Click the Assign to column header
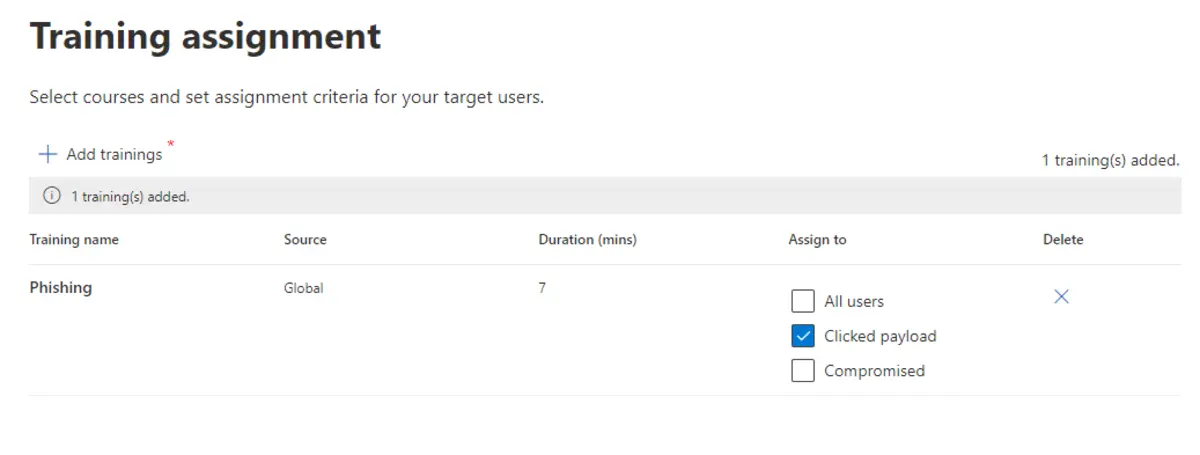The height and width of the screenshot is (455, 1200). point(817,240)
